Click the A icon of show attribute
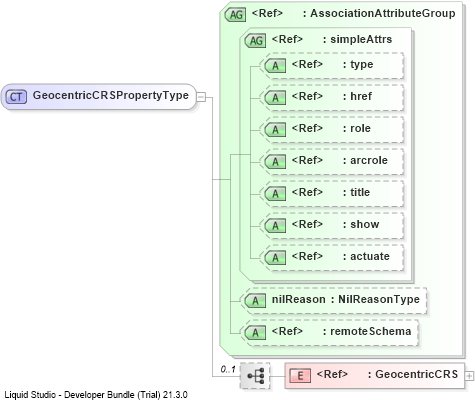This screenshot has width=475, height=400. (275, 226)
